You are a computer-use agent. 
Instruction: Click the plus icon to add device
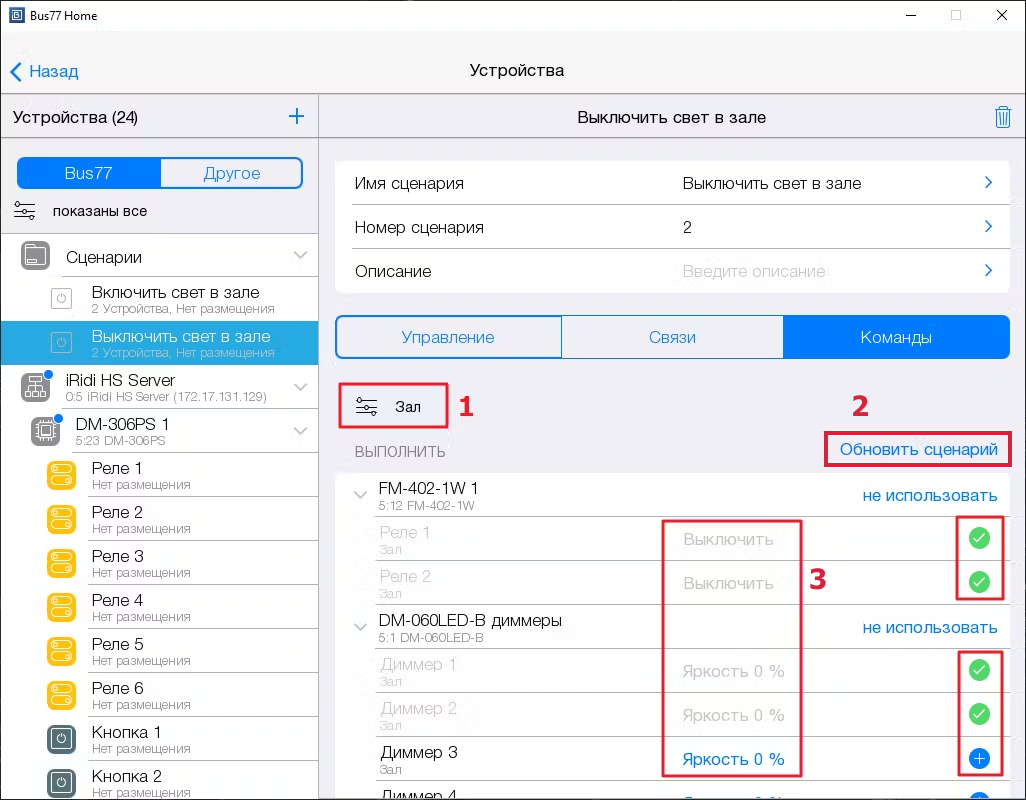coord(296,117)
